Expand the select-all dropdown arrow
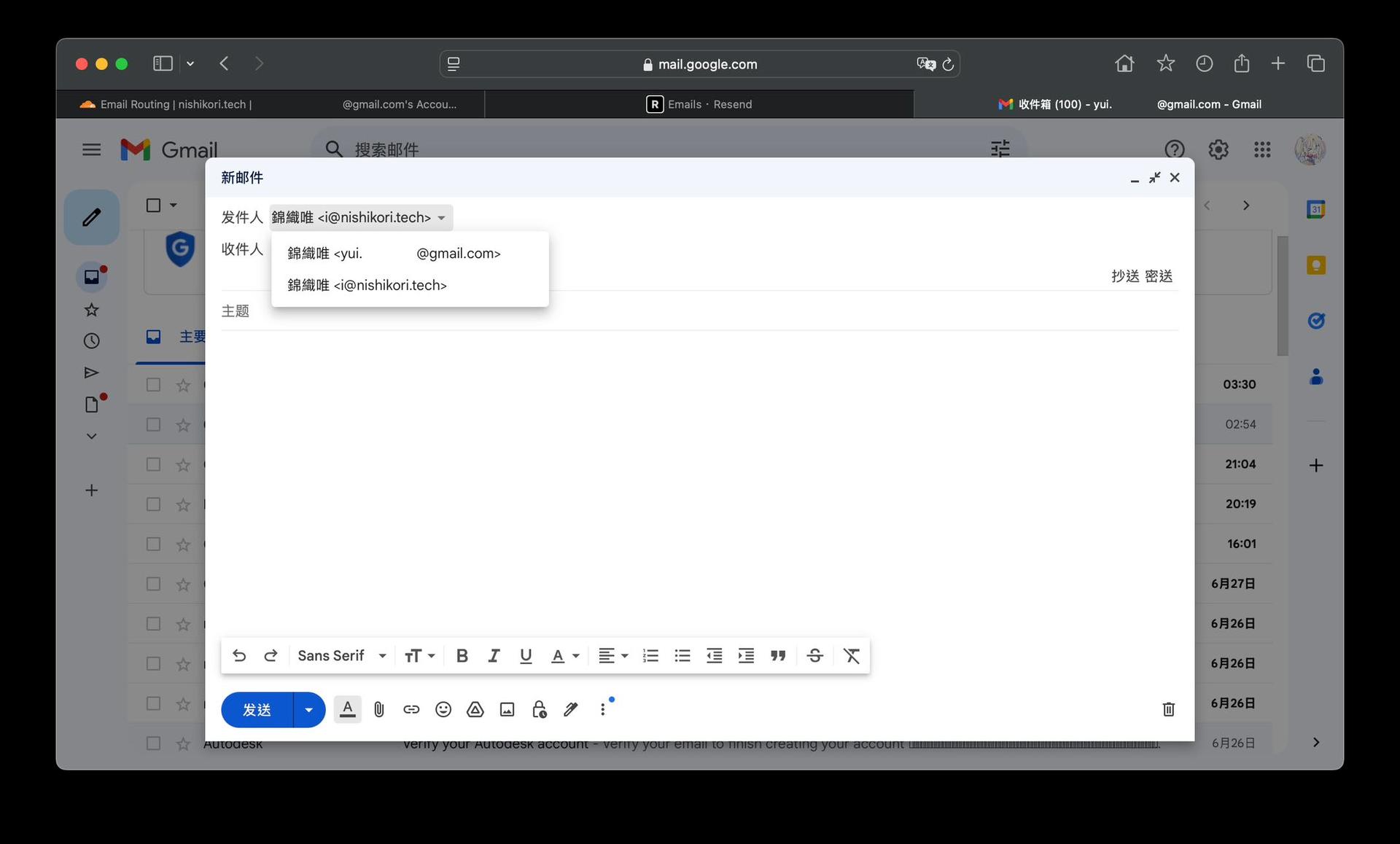Image resolution: width=1400 pixels, height=844 pixels. pyautogui.click(x=174, y=205)
